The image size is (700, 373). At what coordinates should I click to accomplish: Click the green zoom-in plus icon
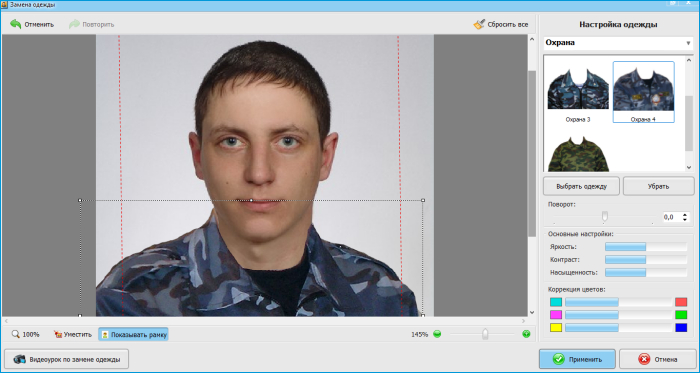[526, 334]
